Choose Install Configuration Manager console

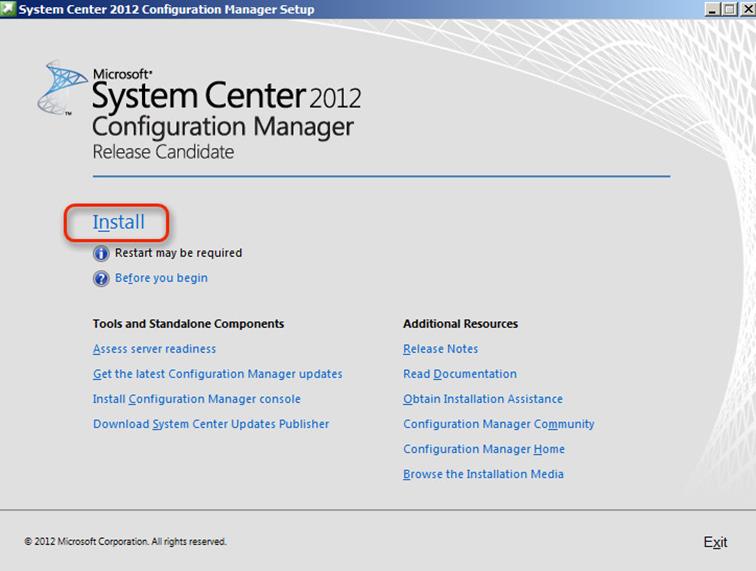(196, 399)
